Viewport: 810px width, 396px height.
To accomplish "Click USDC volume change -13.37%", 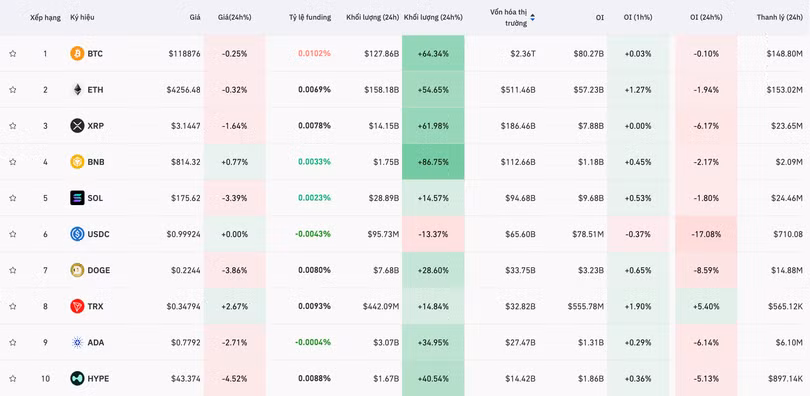I will pyautogui.click(x=433, y=234).
